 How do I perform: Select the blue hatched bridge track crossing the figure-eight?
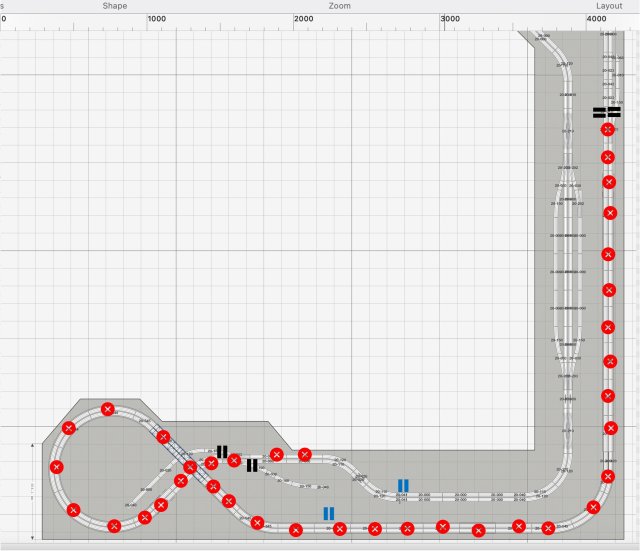[x=178, y=454]
